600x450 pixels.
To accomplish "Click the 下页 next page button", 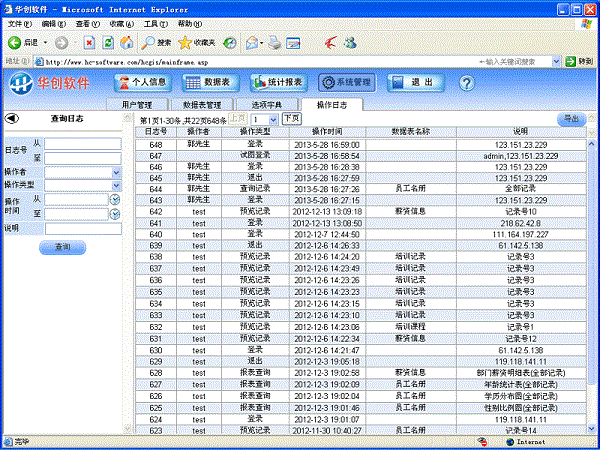I will click(291, 118).
